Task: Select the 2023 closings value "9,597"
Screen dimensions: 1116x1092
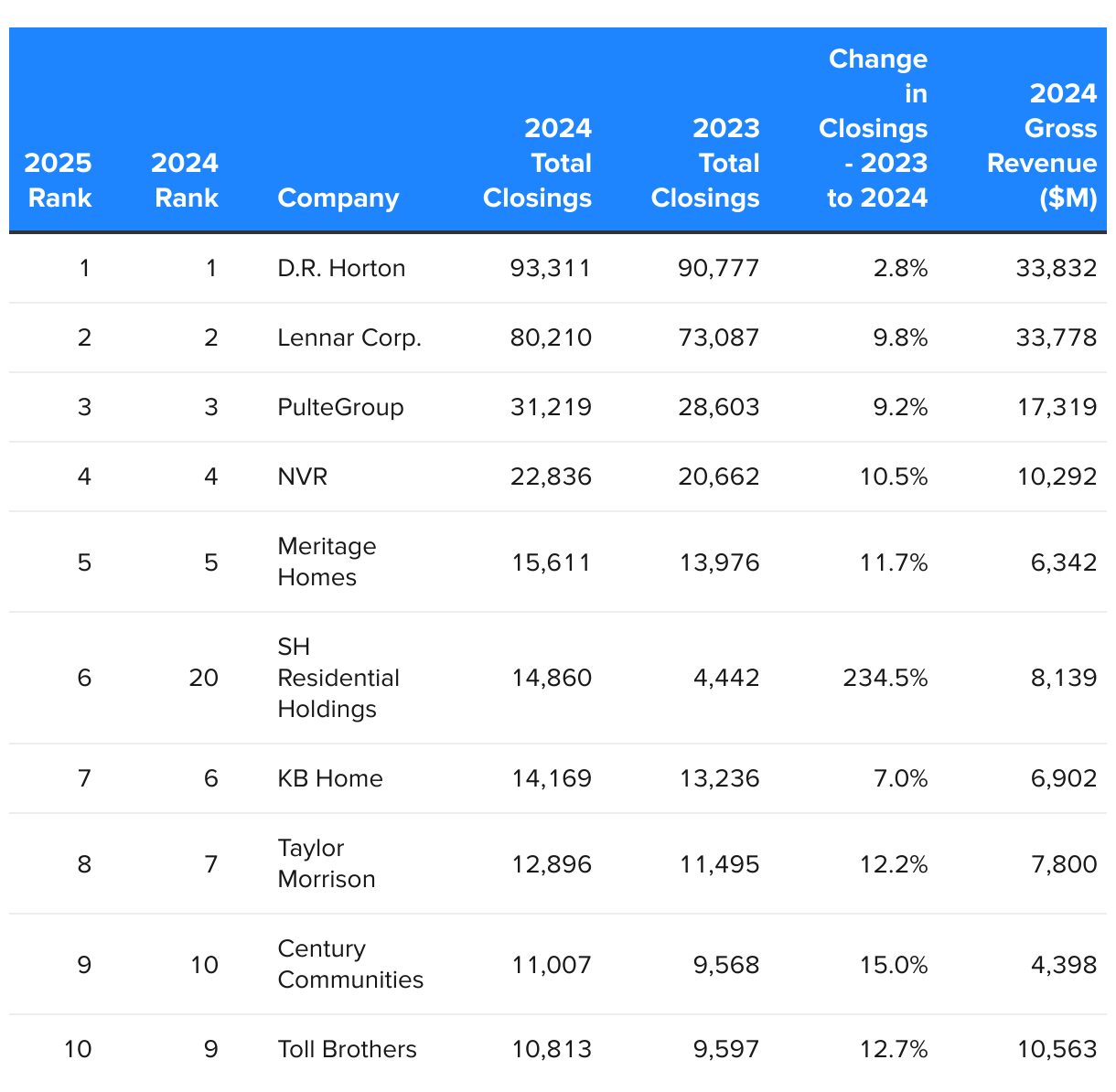Action: pyautogui.click(x=726, y=1049)
